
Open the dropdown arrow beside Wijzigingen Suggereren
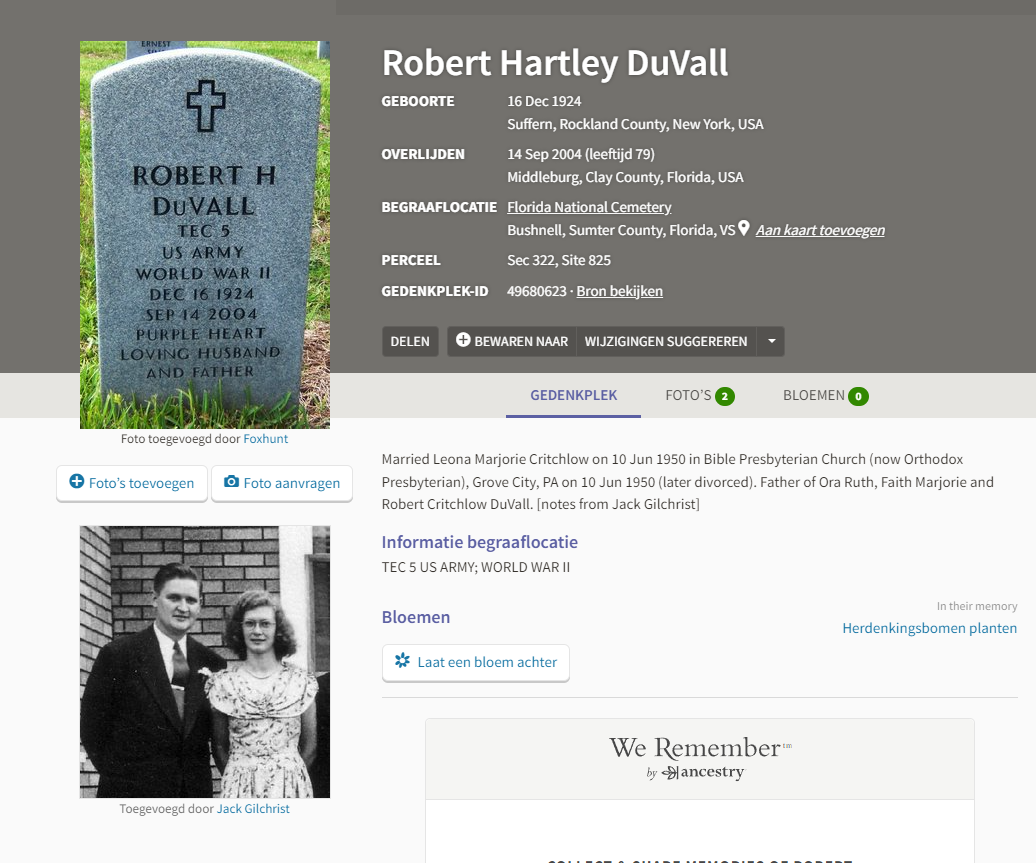coord(771,342)
